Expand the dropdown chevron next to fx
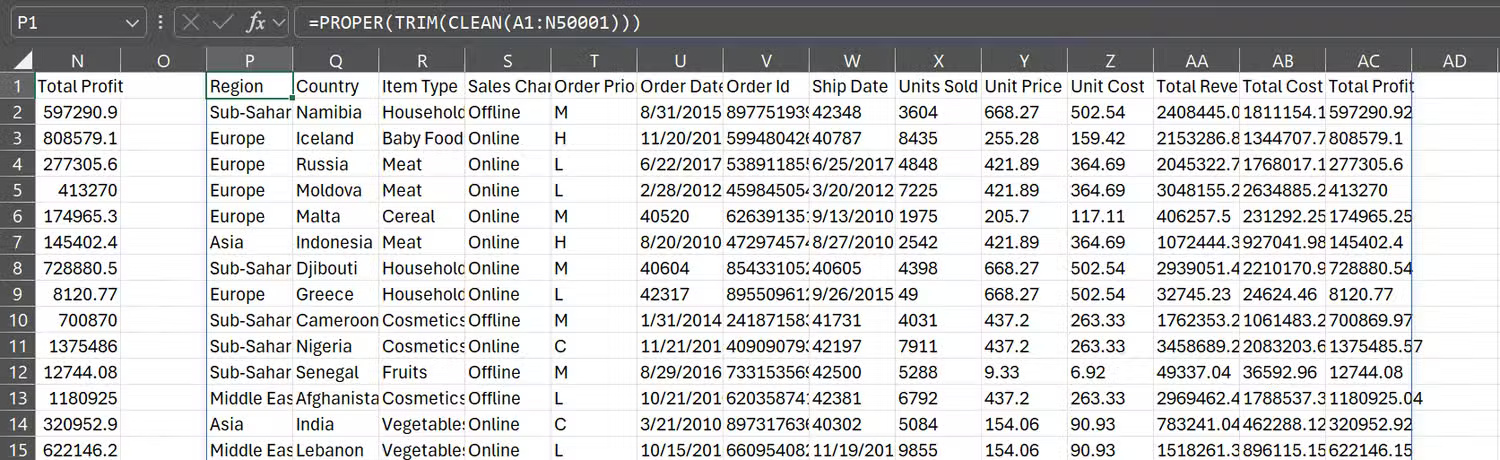 [x=278, y=22]
